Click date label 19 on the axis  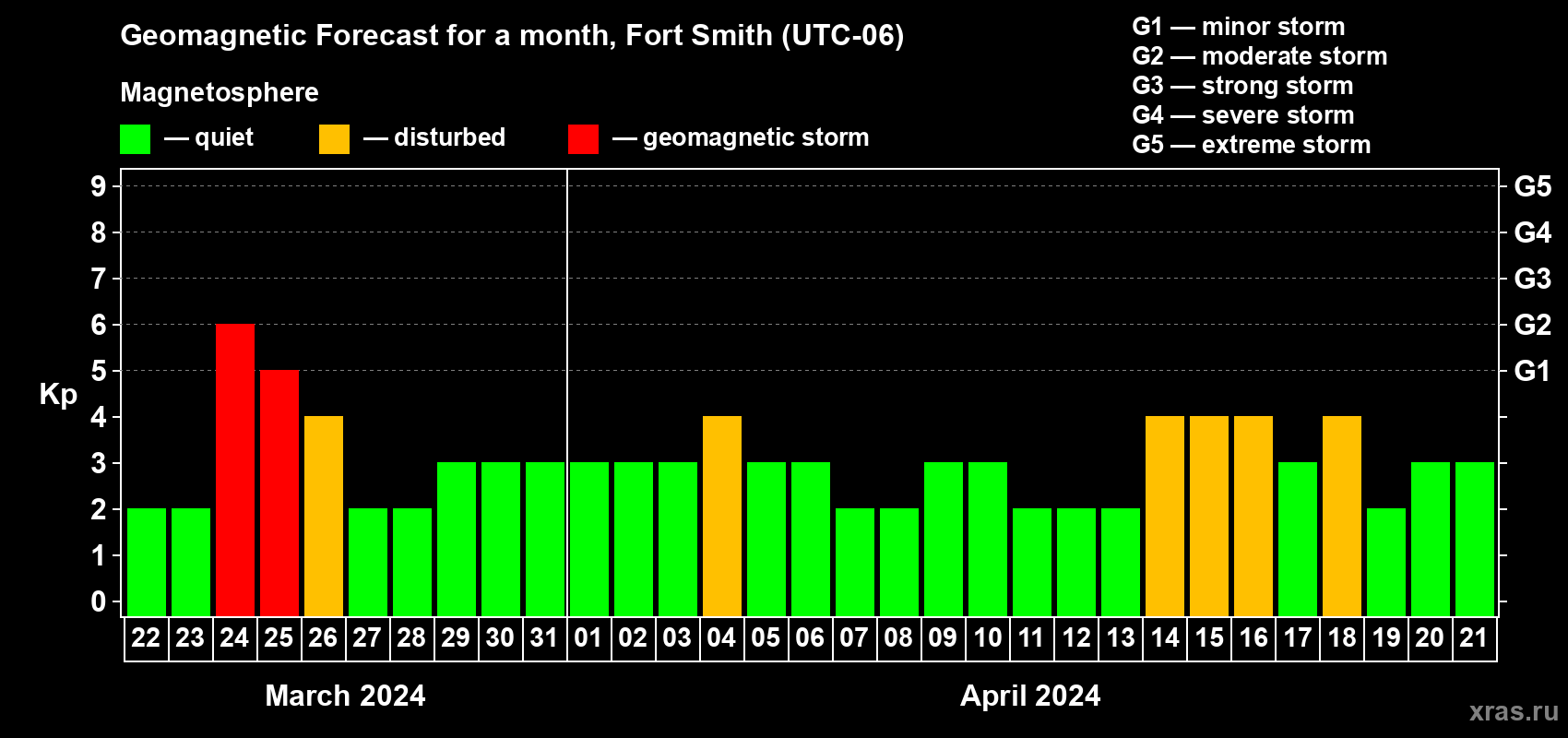(1386, 638)
